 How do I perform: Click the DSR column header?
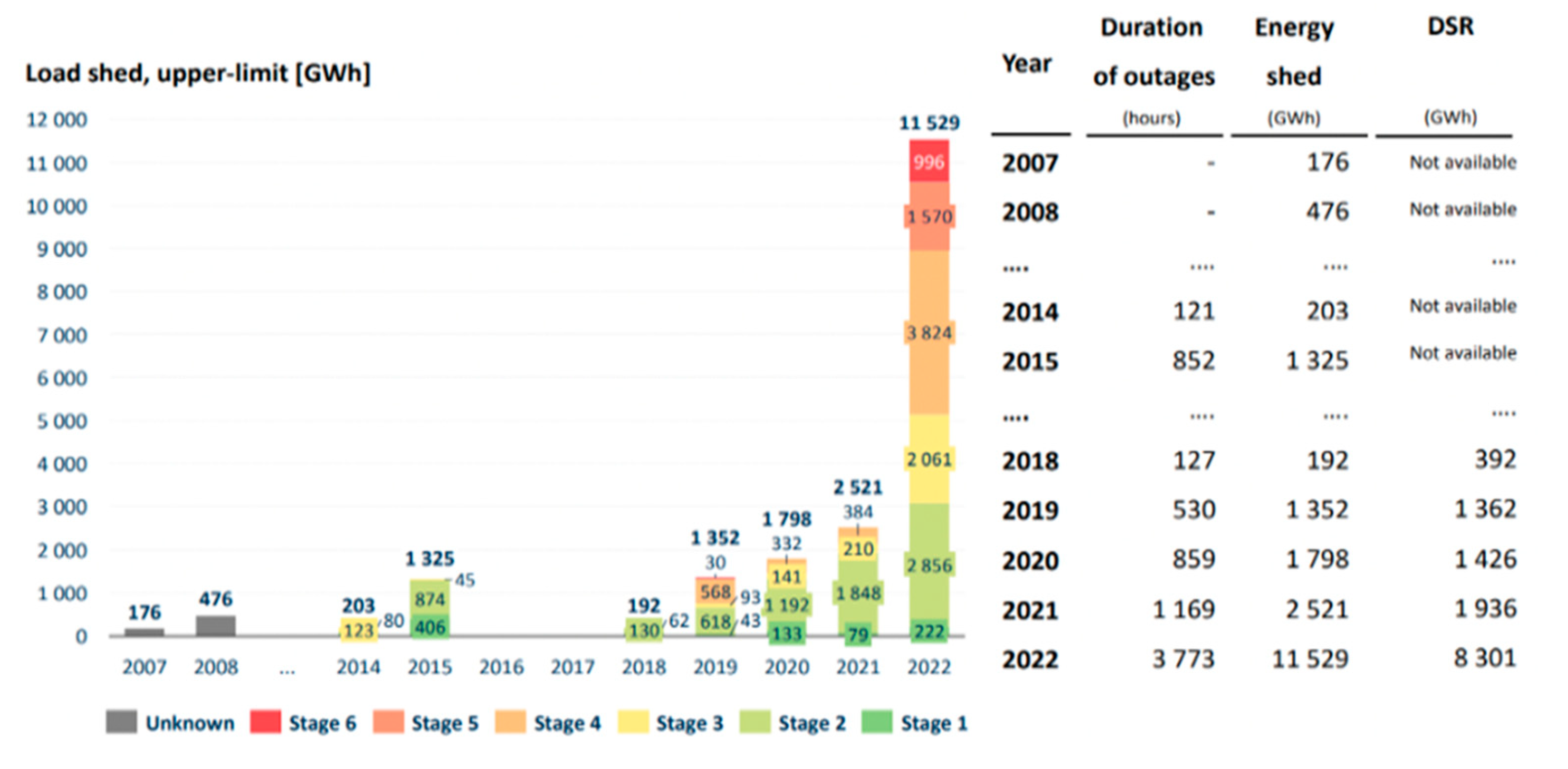[1450, 27]
